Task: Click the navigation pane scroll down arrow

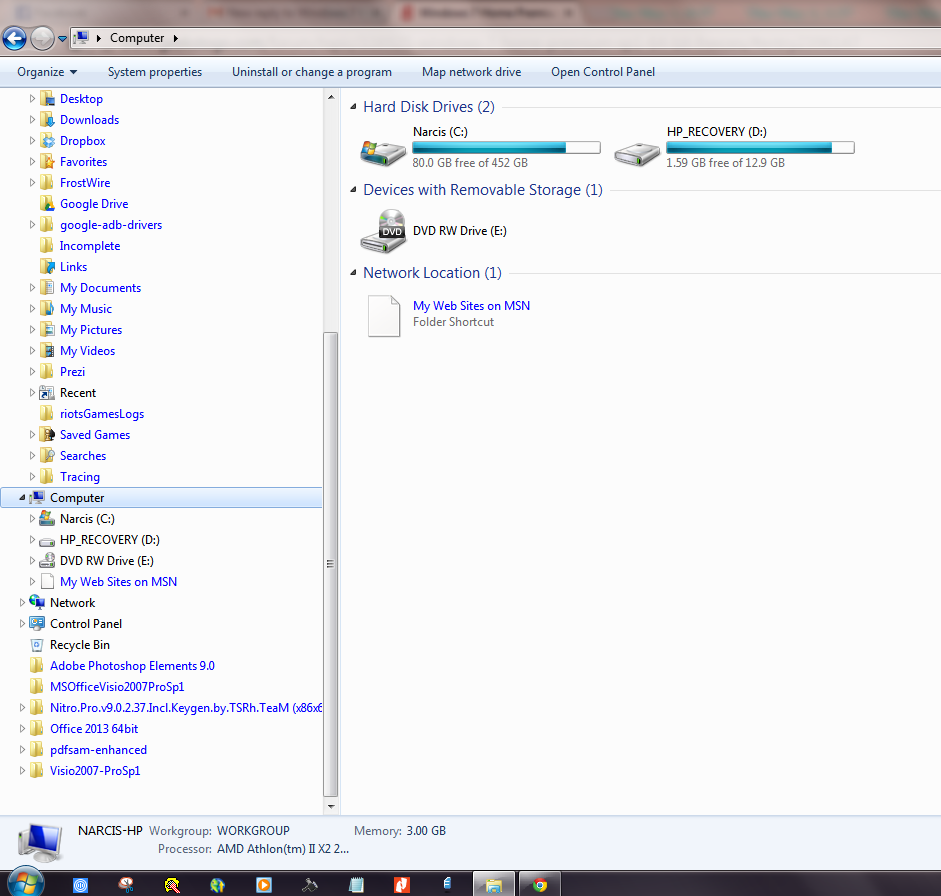Action: [331, 807]
